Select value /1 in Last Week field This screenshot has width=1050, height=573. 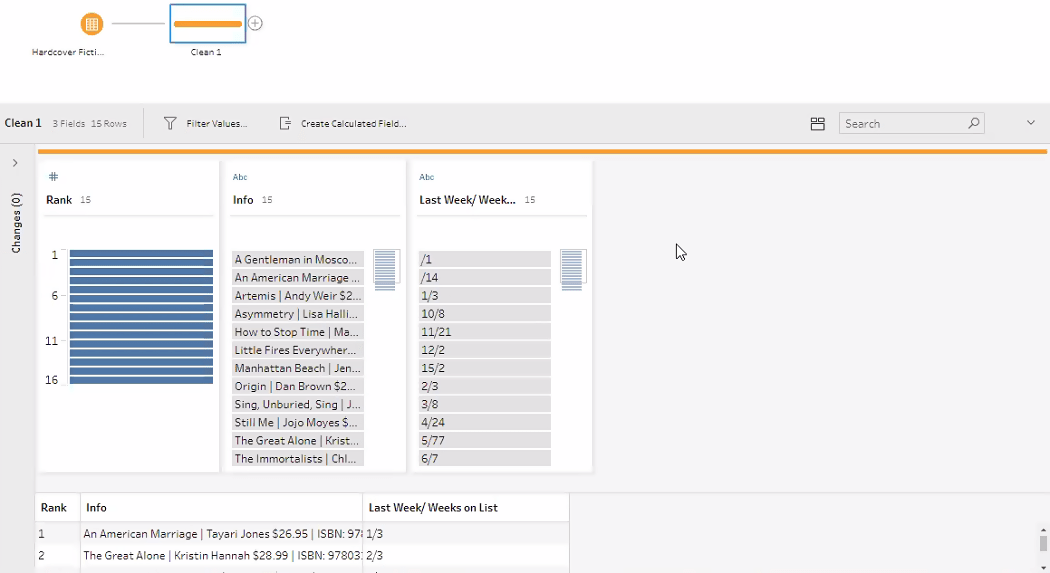pyautogui.click(x=485, y=259)
